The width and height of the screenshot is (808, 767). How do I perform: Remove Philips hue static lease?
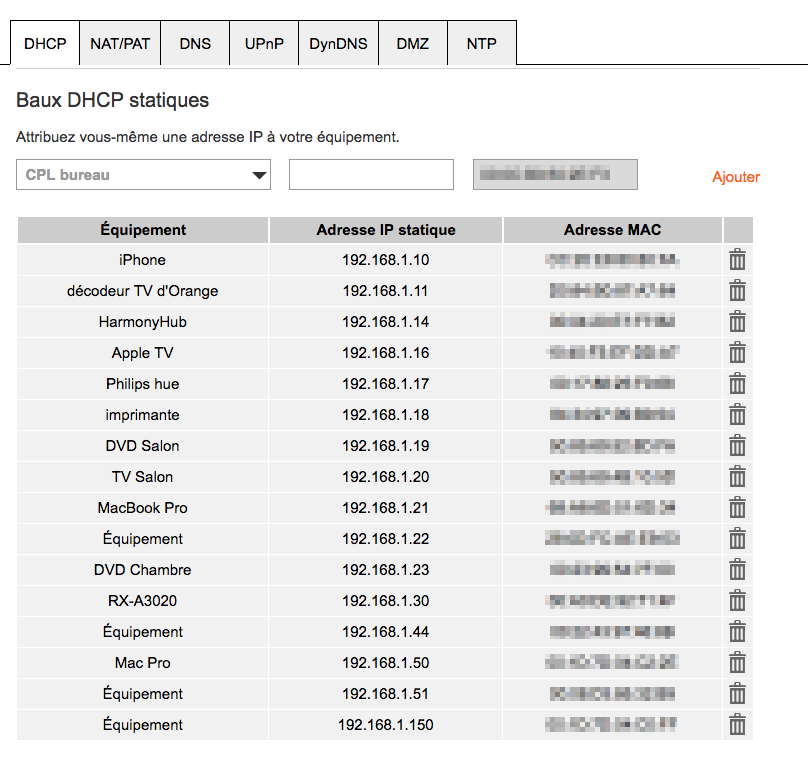(737, 384)
